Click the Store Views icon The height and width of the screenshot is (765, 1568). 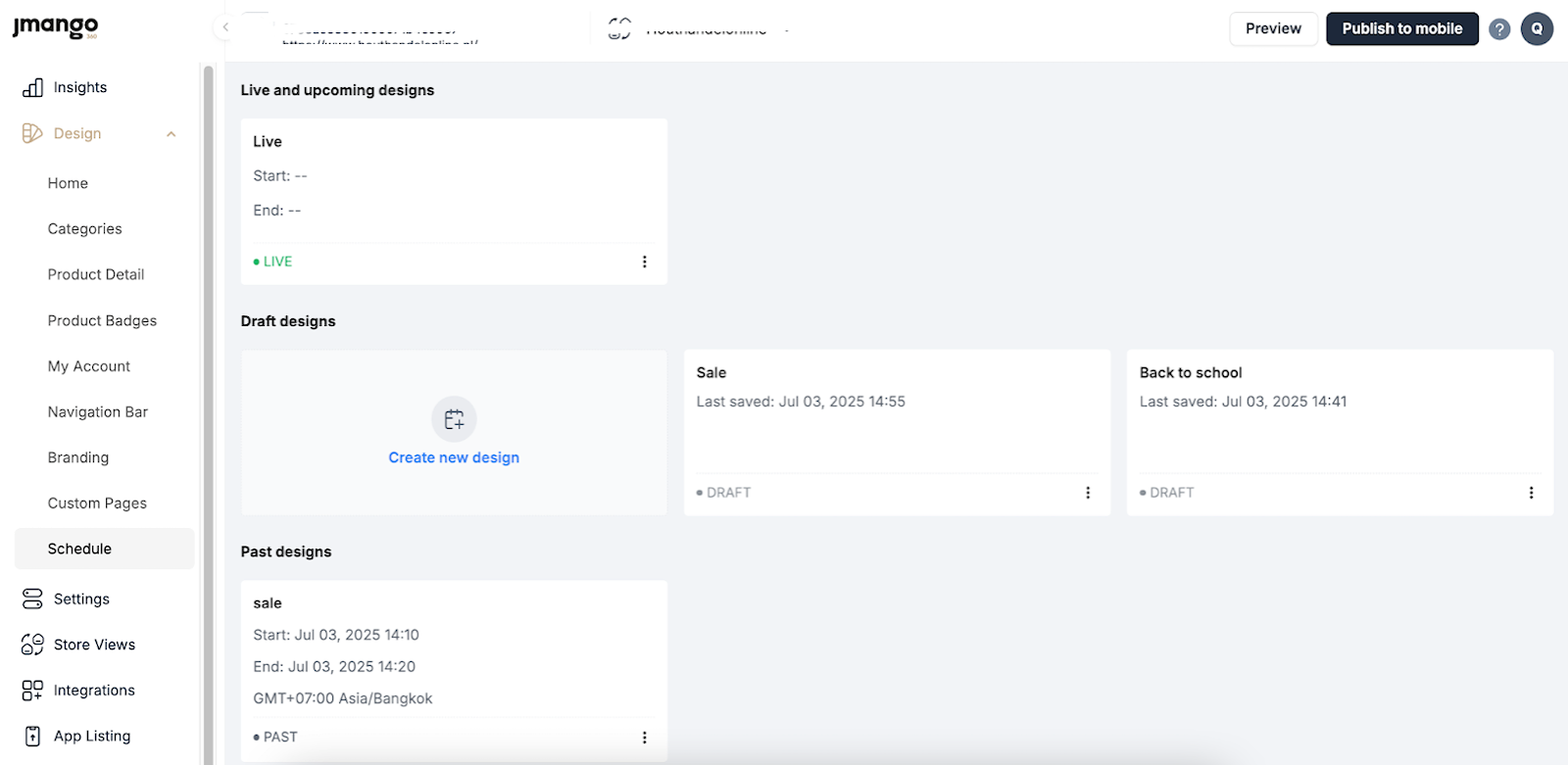(x=32, y=645)
